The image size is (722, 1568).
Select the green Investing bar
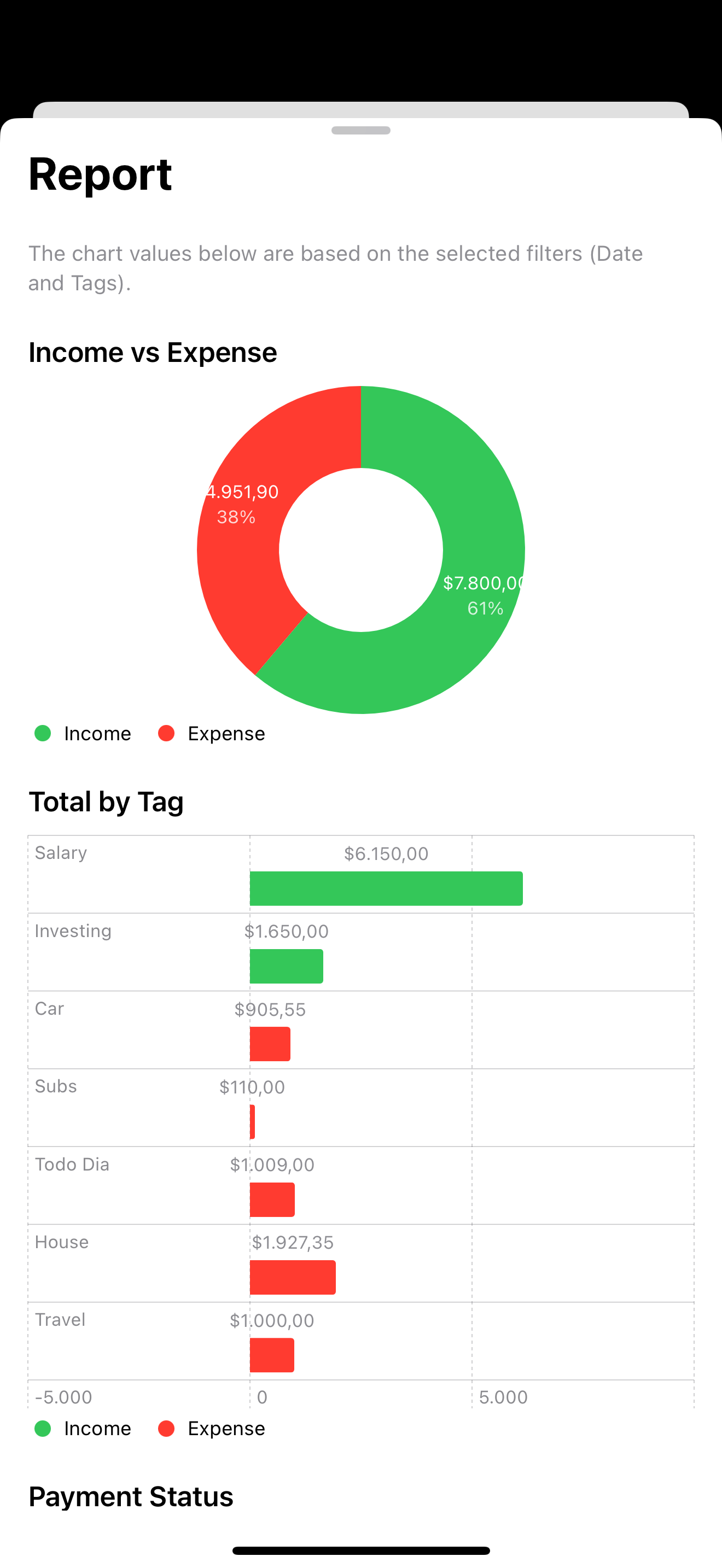coord(286,966)
